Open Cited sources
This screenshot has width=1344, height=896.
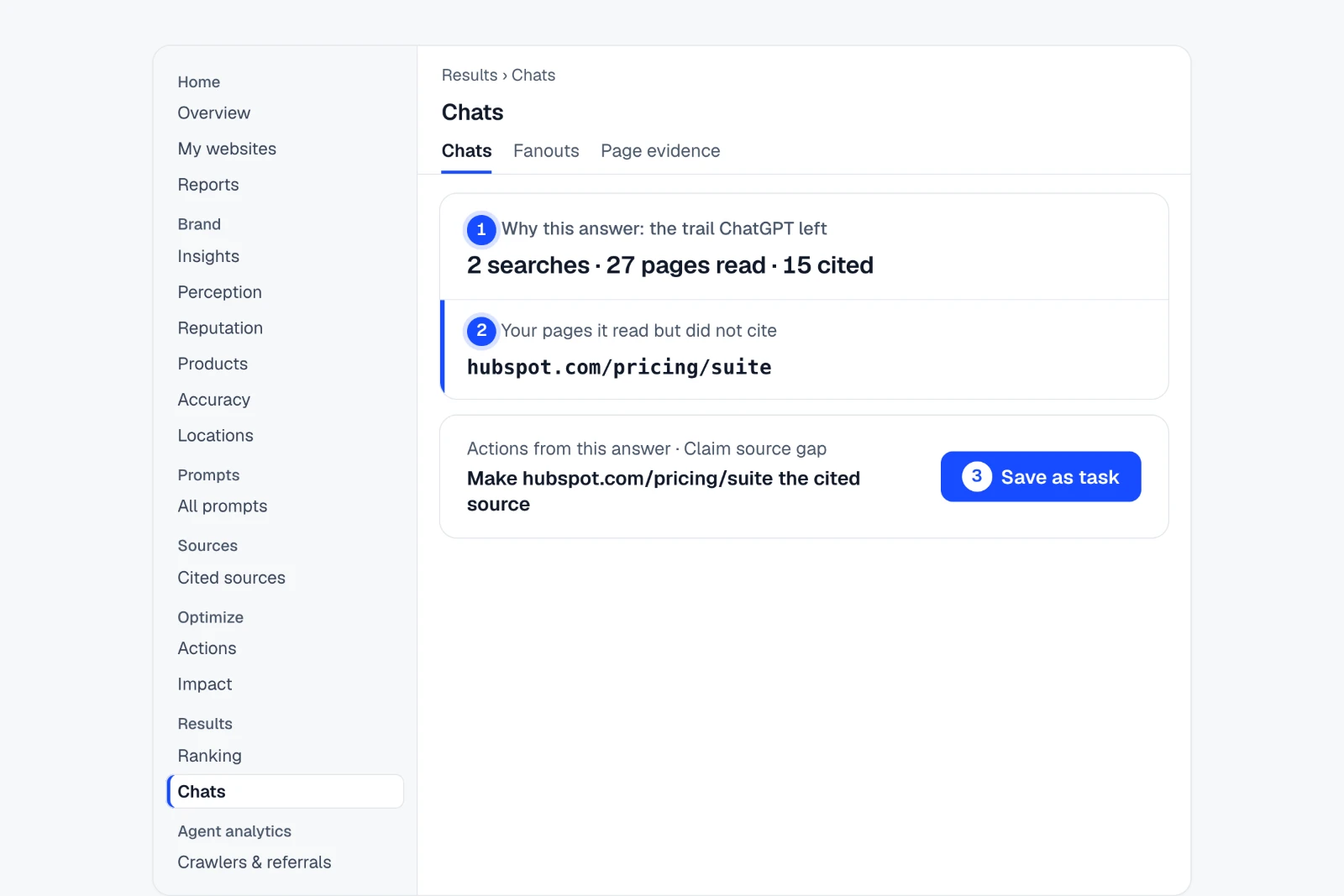[x=231, y=578]
